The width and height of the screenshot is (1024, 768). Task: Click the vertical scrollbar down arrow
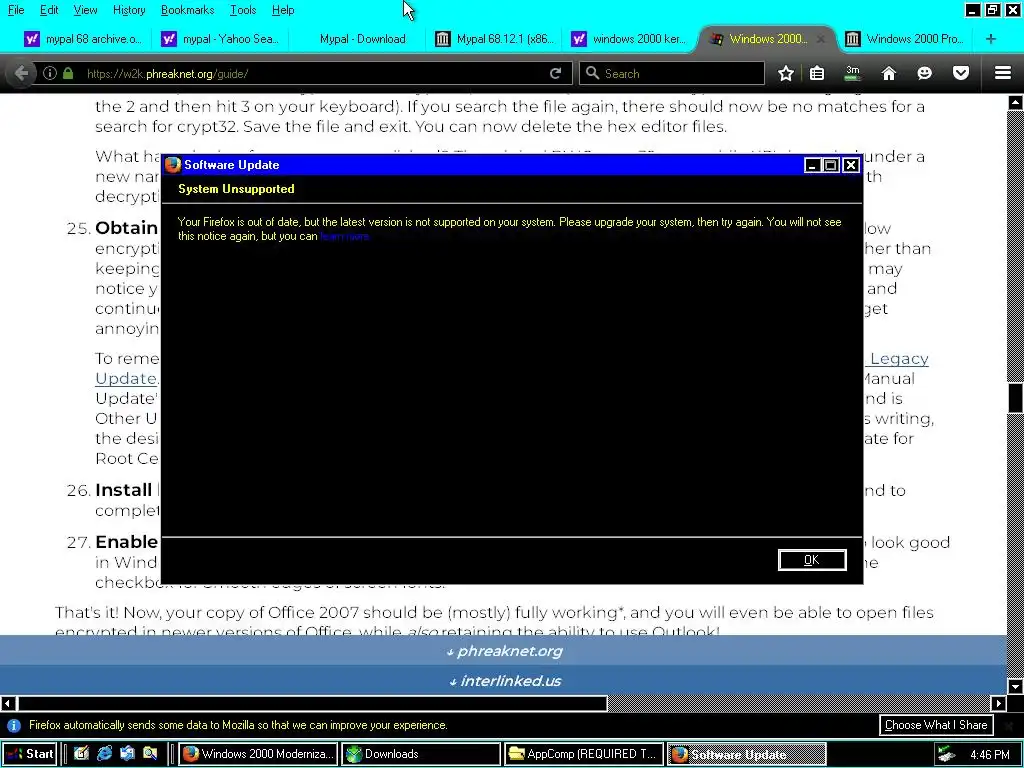tap(1016, 686)
